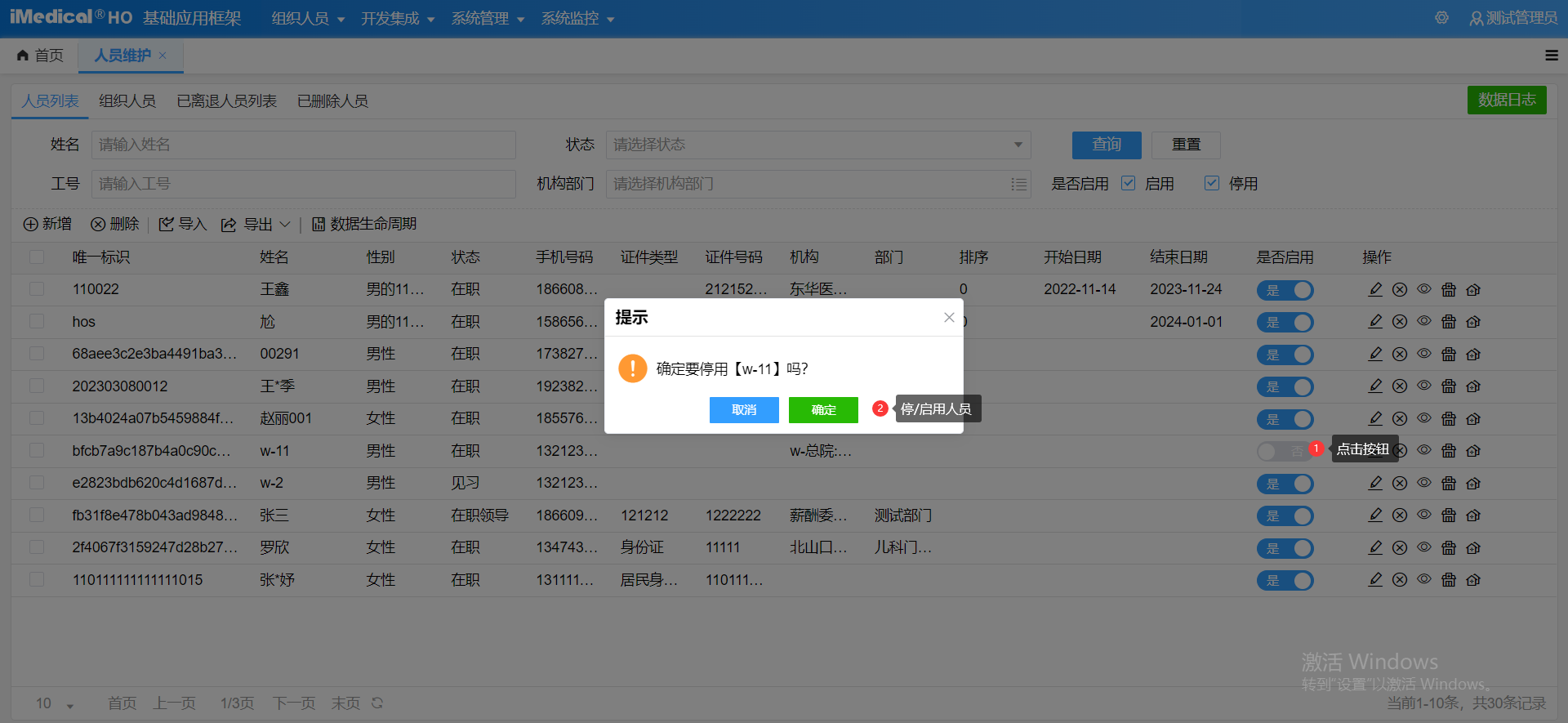Image resolution: width=1568 pixels, height=723 pixels.
Task: Click house icon in the 王鑫 row
Action: pyautogui.click(x=1473, y=289)
